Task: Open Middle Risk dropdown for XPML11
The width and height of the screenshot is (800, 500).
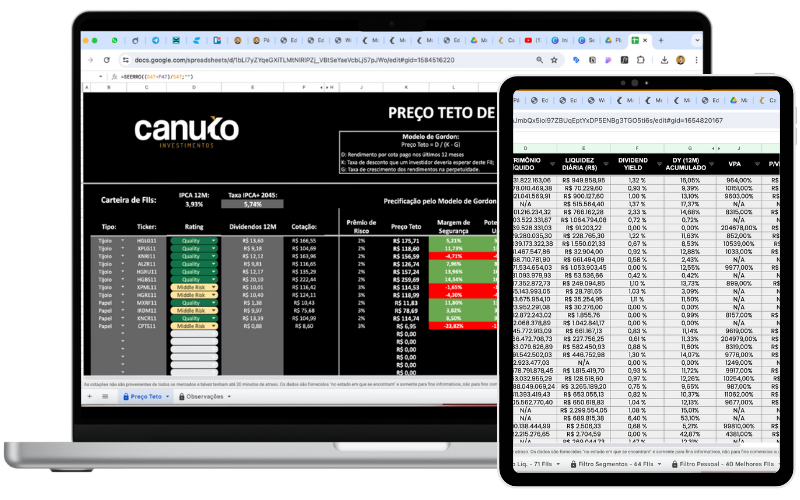Action: coord(213,287)
